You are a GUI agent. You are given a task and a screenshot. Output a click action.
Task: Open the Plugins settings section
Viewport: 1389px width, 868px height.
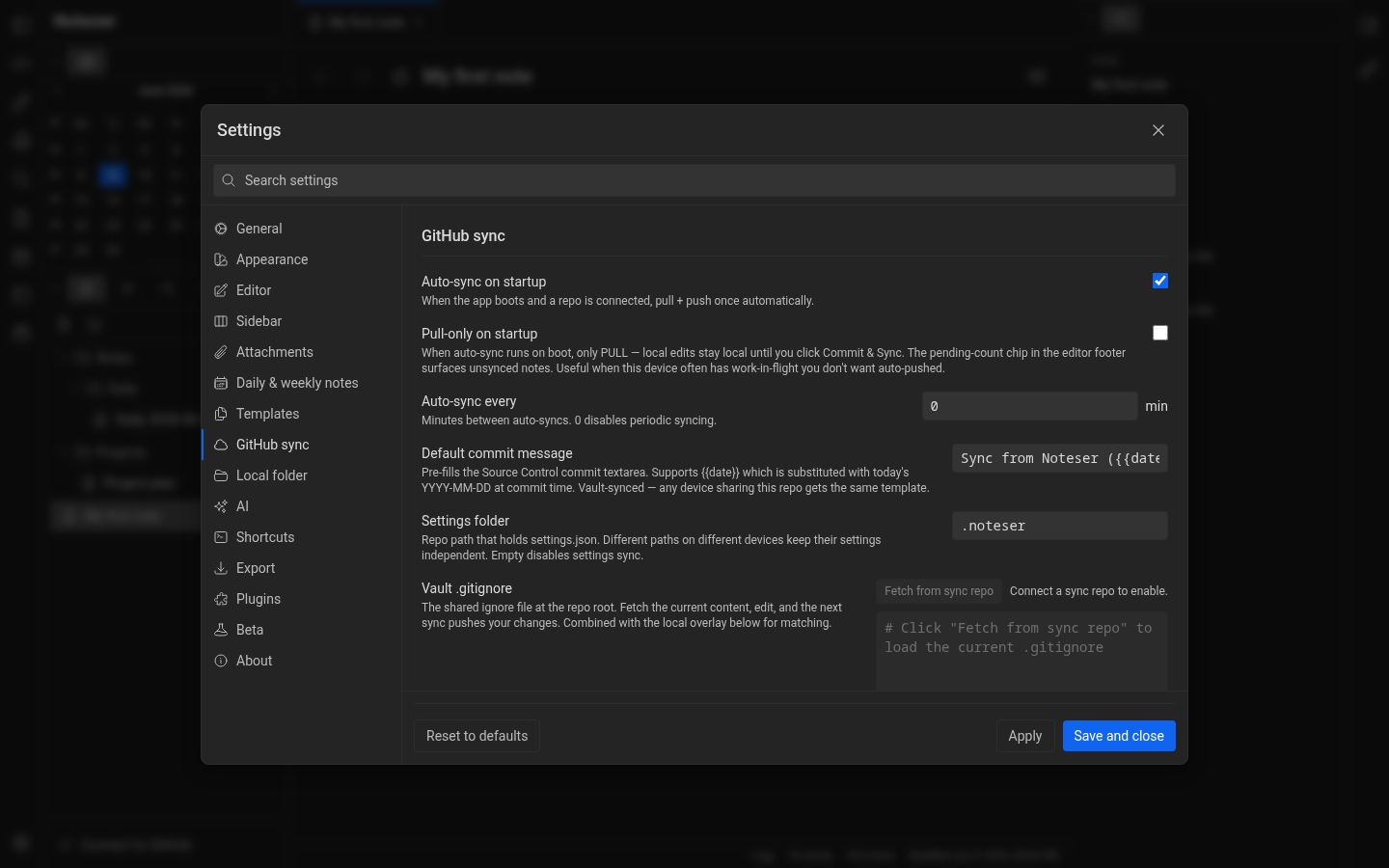click(x=300, y=599)
